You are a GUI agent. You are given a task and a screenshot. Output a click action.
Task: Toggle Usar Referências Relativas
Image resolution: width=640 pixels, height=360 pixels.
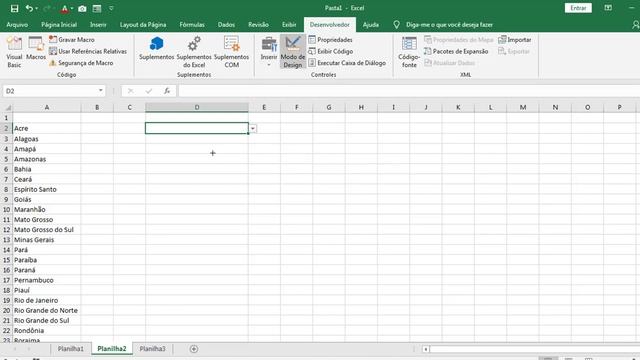click(88, 51)
